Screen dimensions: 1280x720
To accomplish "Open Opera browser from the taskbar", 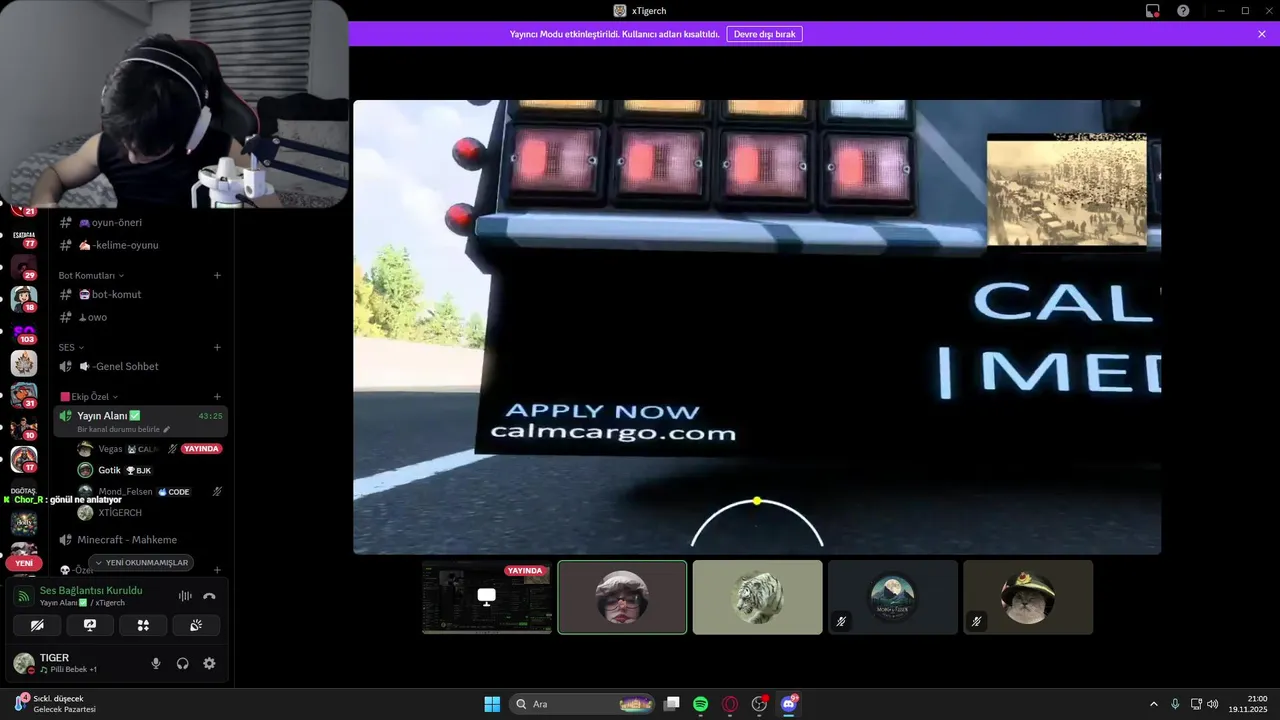I will (730, 704).
